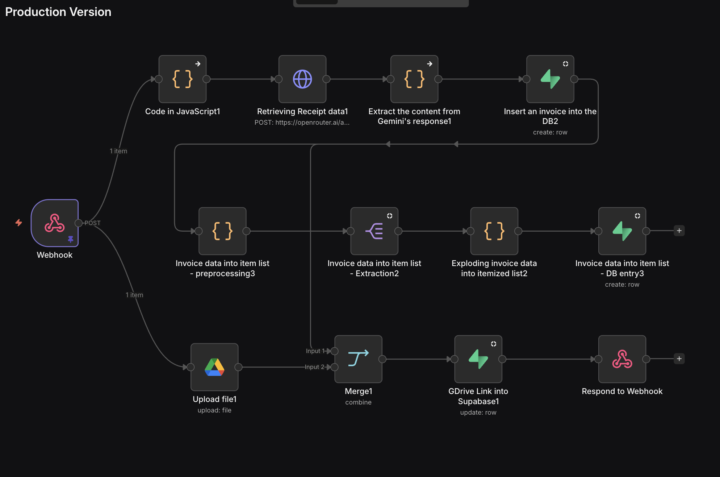The image size is (720, 477).
Task: Click the pin icon on Webhook node
Action: (71, 239)
